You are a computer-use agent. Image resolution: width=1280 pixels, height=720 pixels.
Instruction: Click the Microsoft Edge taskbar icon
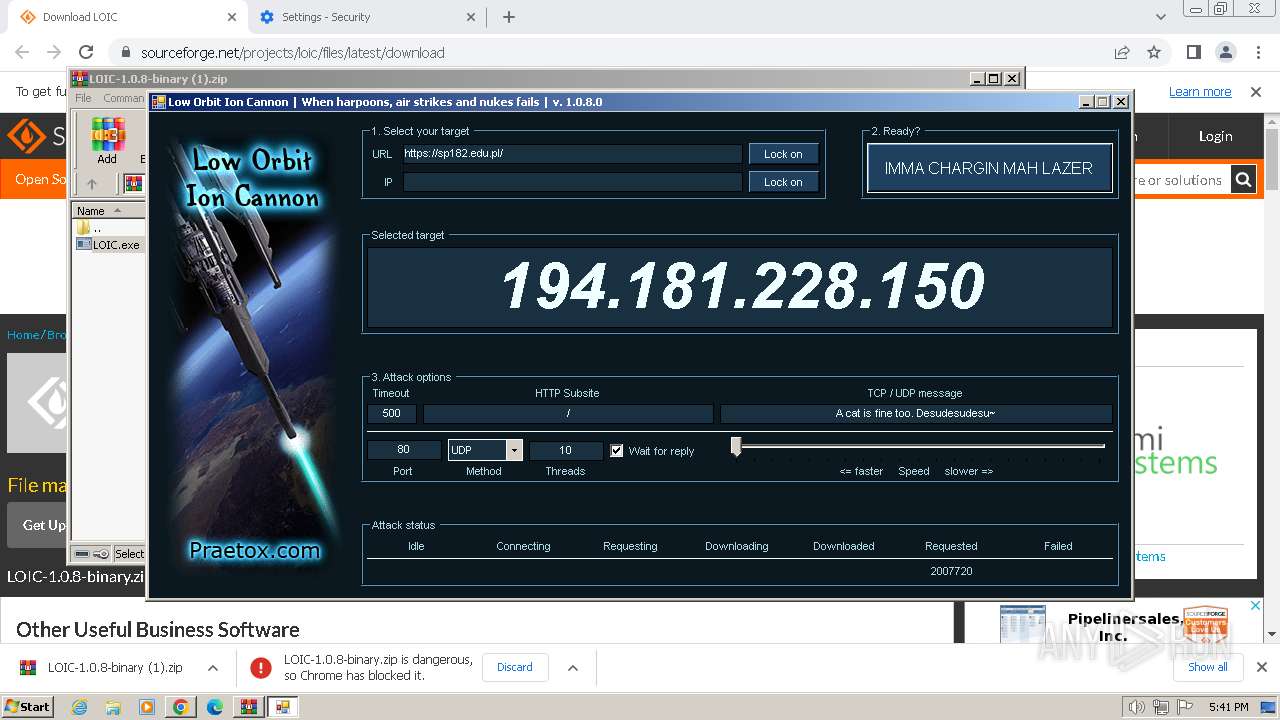pyautogui.click(x=214, y=706)
